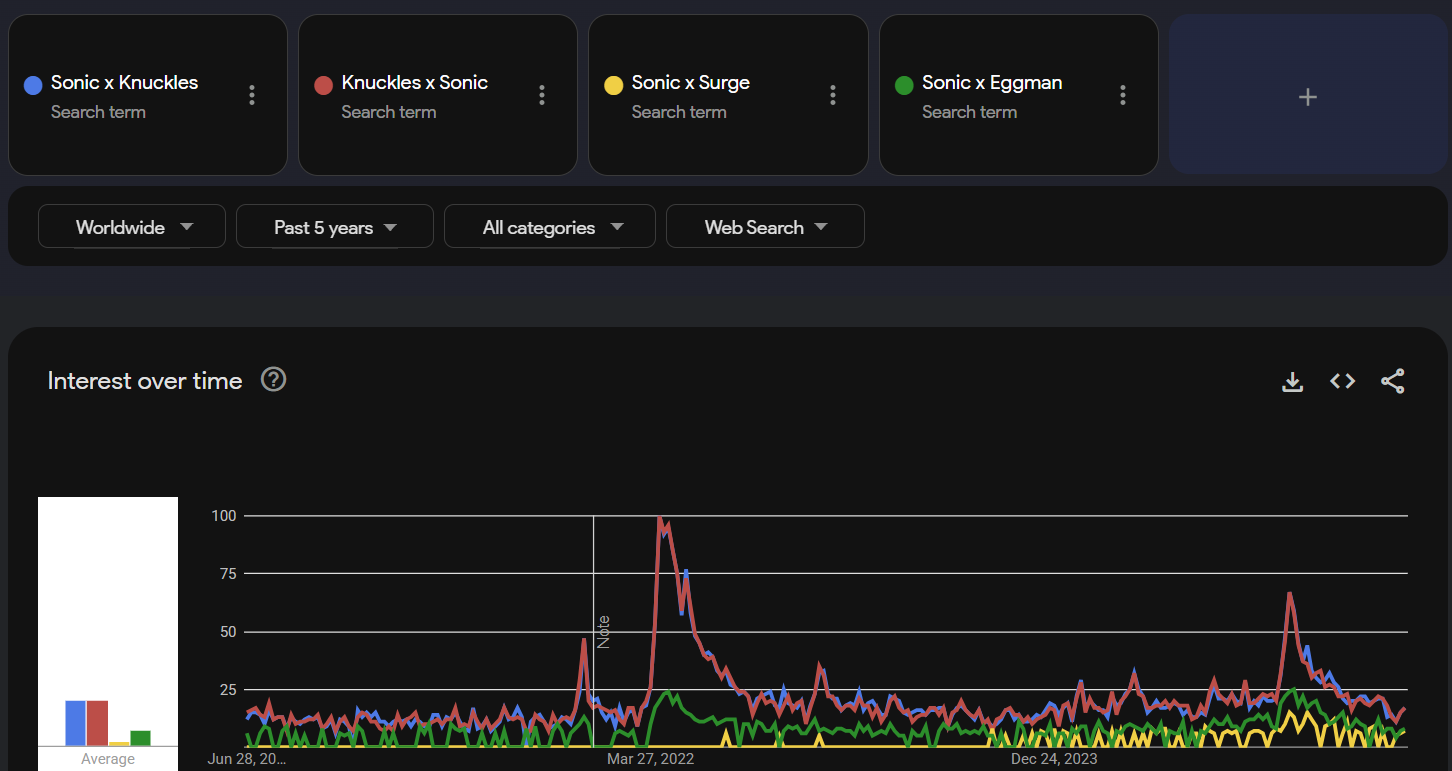Open options menu for Sonic x Eggman term
Screen dimensions: 1452x771
(x=1123, y=95)
